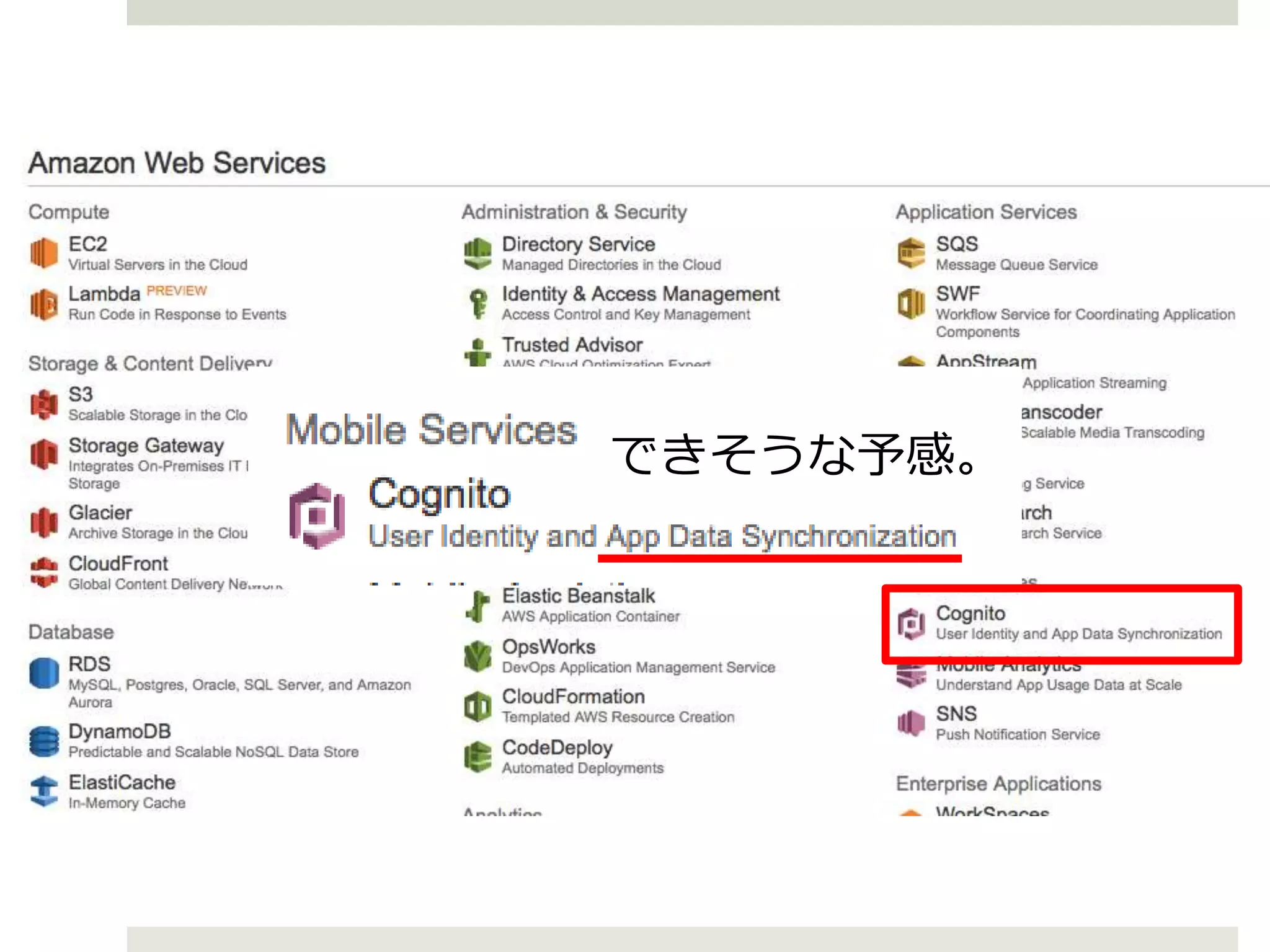Click the SNS service icon
This screenshot has width=1270, height=952.
click(x=911, y=723)
